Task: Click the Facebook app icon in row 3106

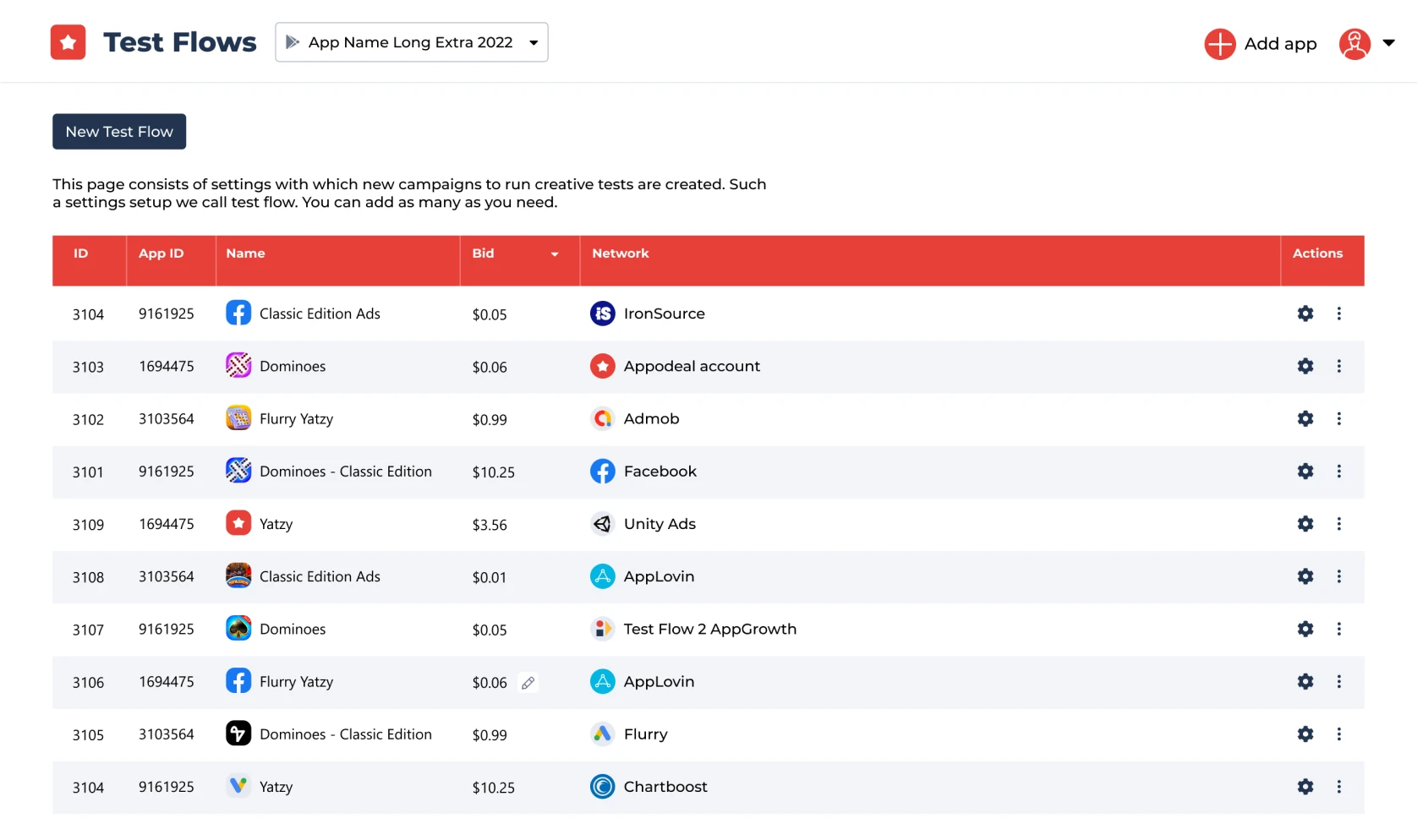Action: coord(238,681)
